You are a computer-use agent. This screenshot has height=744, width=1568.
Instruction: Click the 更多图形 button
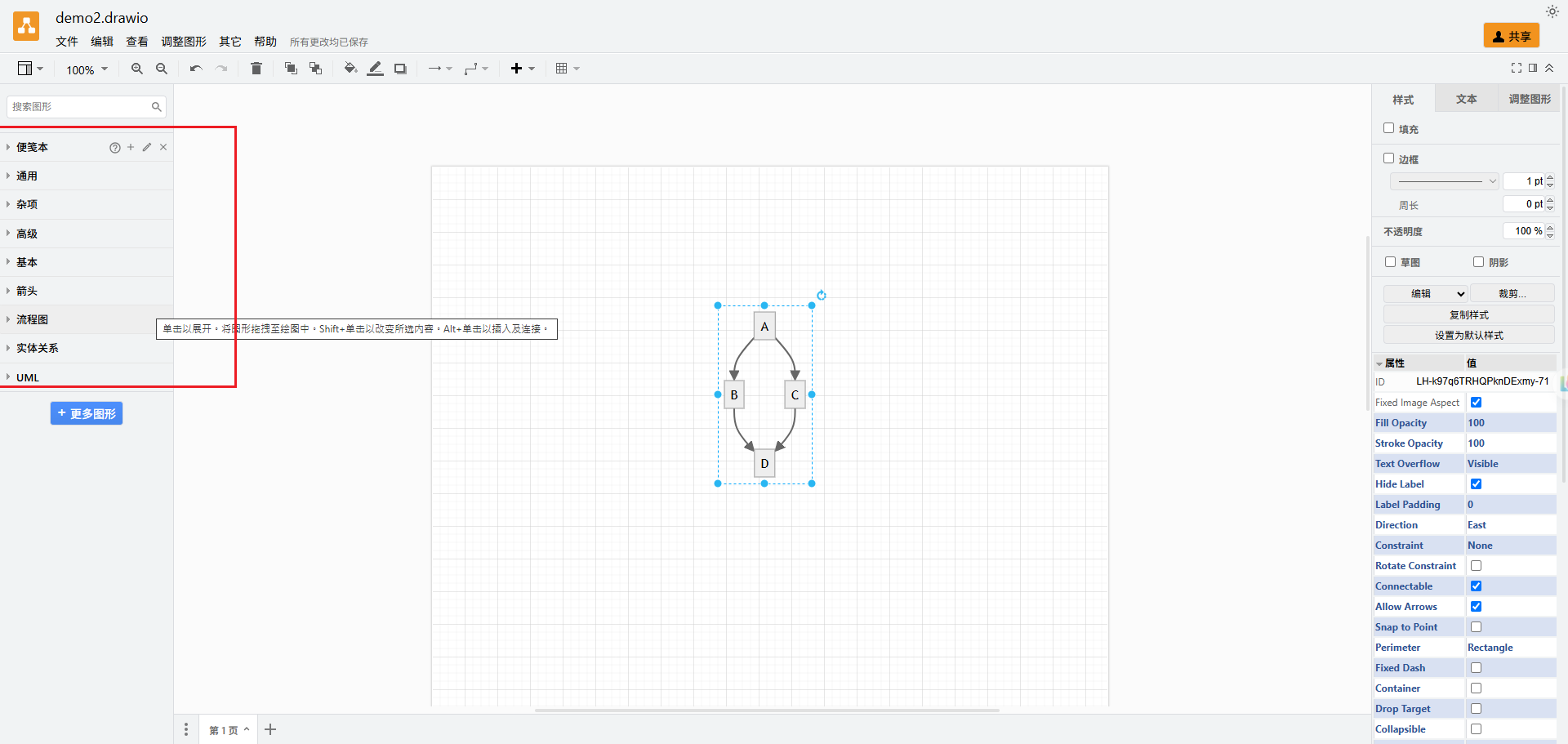pyautogui.click(x=87, y=414)
